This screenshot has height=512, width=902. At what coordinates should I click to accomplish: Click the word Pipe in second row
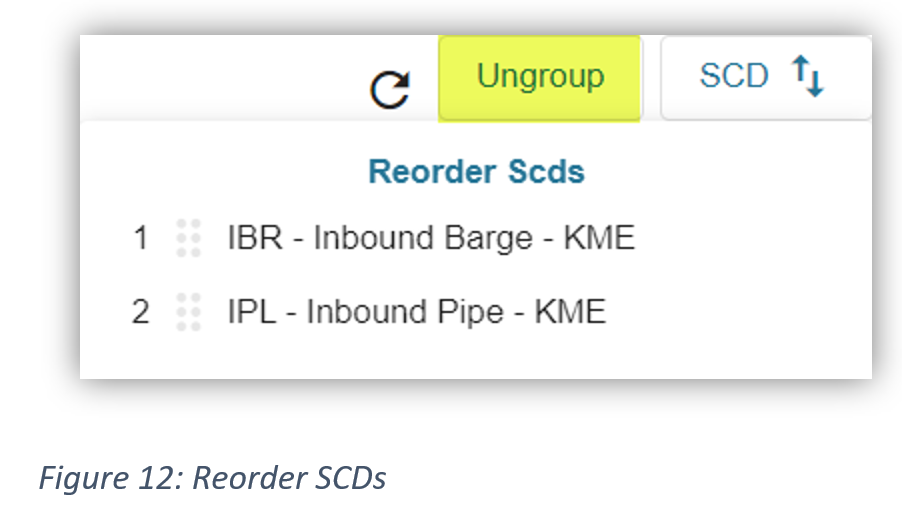point(471,312)
